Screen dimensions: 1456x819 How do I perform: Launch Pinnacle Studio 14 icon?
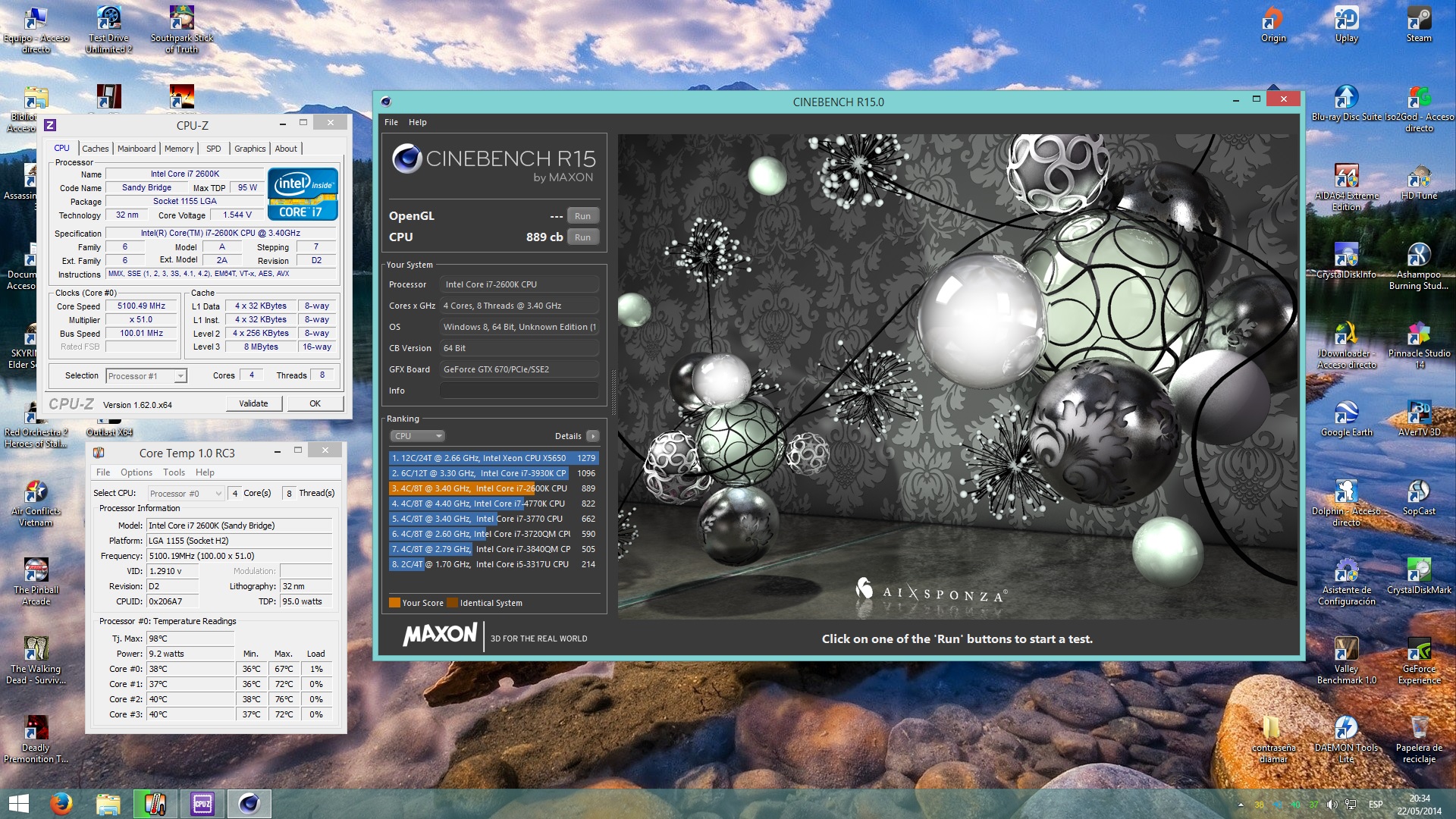click(x=1419, y=346)
